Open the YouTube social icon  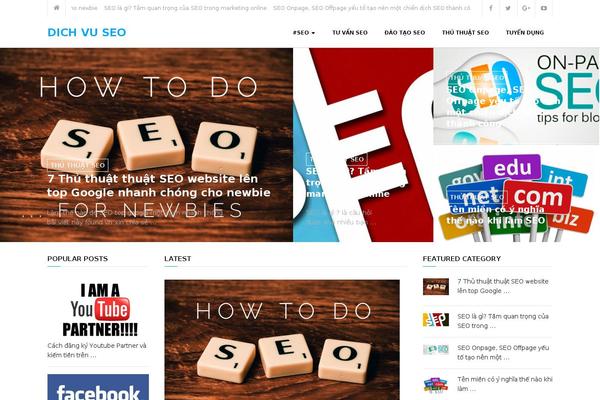click(544, 8)
